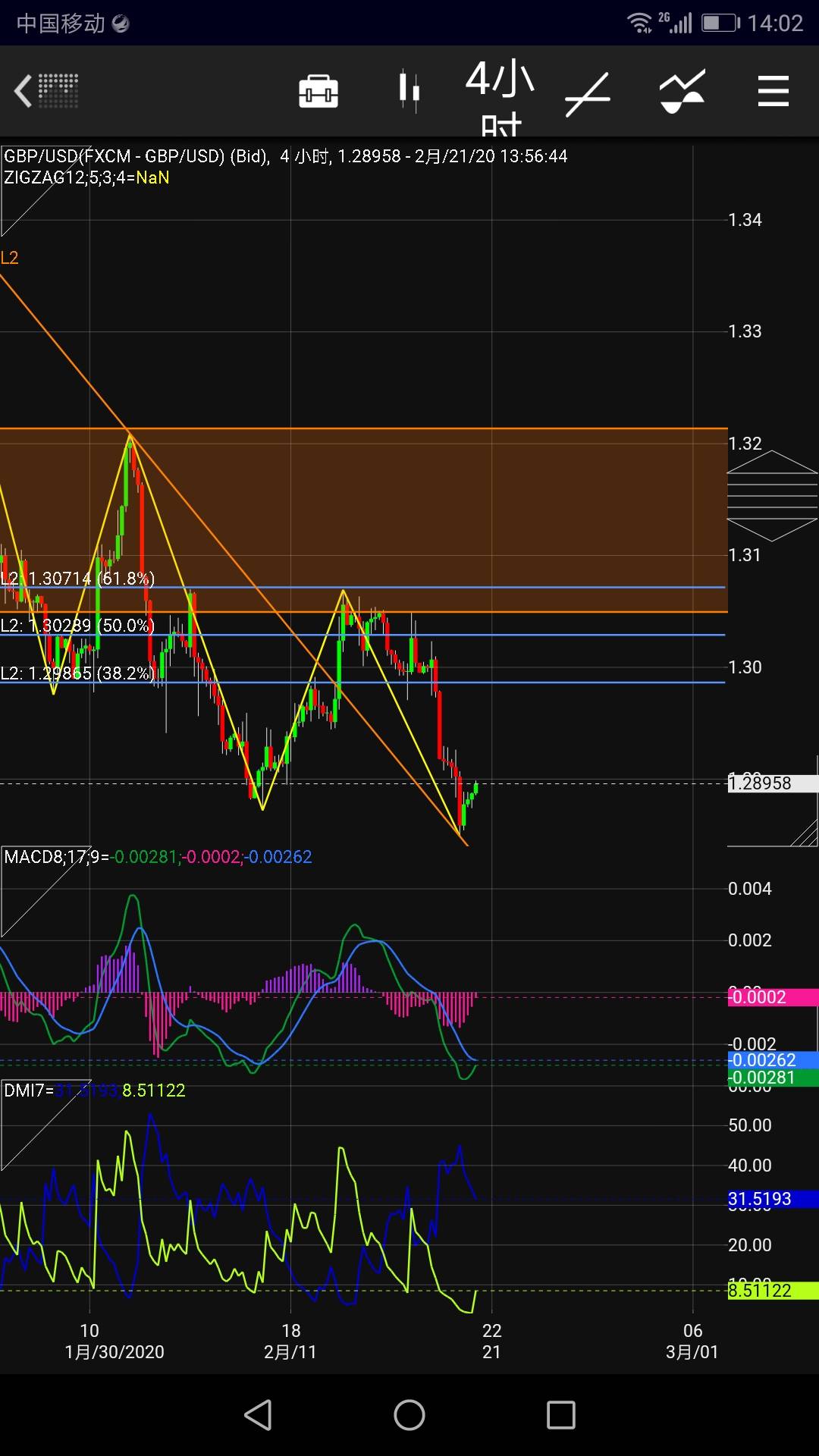The width and height of the screenshot is (819, 1456).
Task: Tap the MACD value tag -0.00262
Action: point(773,1060)
